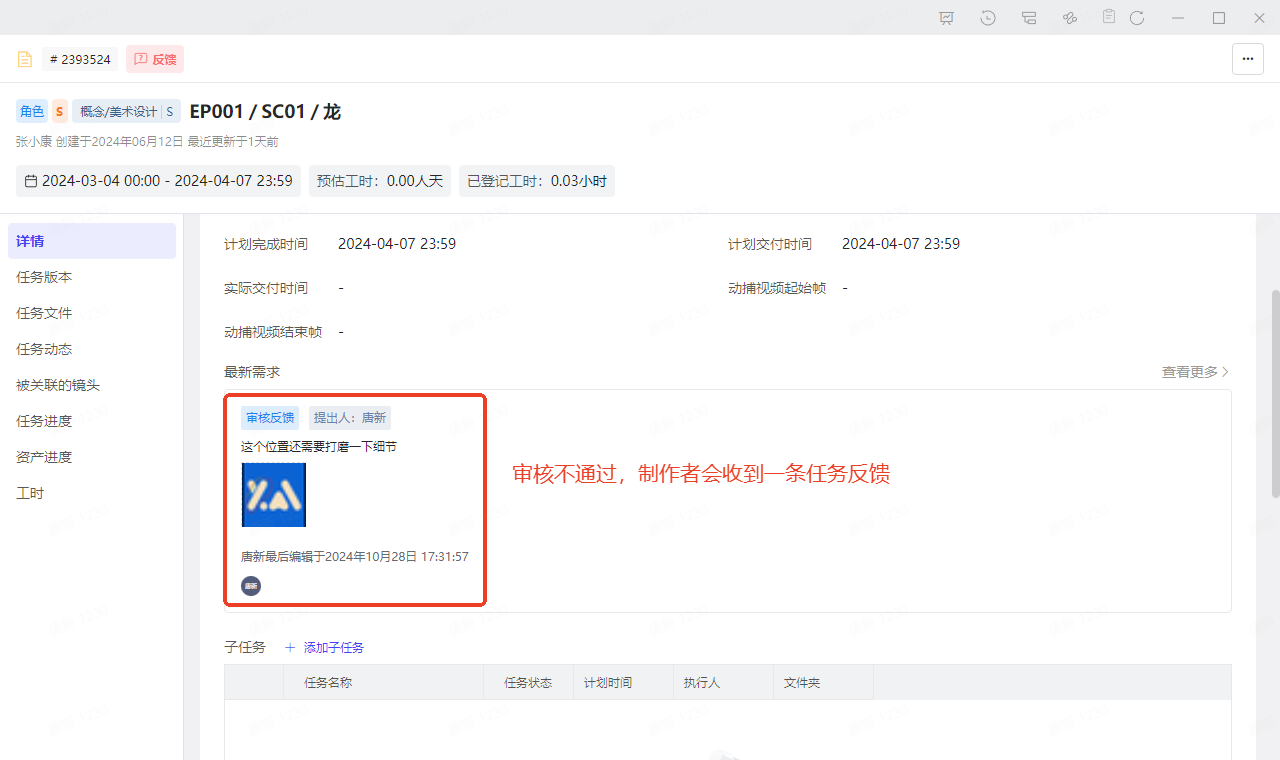Screen dimensions: 1280x760
Task: Click the task date range 2024-03-04 button
Action: click(x=158, y=181)
